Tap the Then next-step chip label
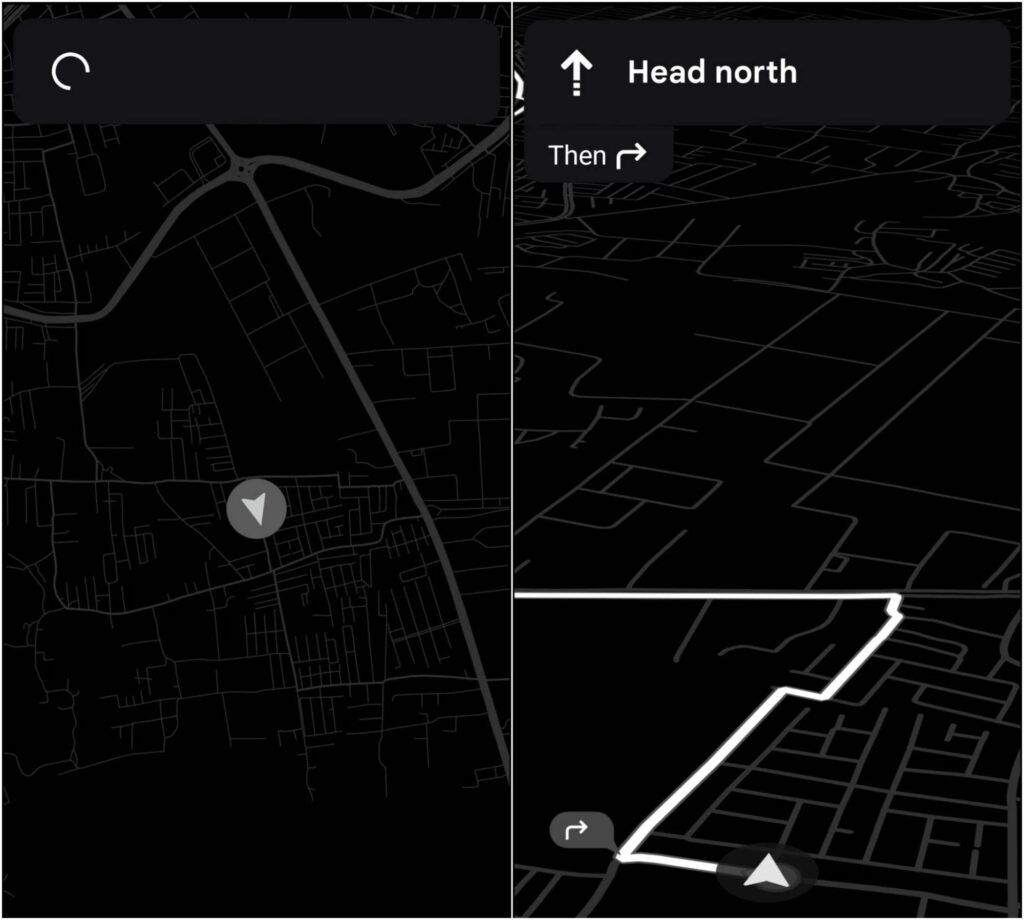This screenshot has height=920, width=1024. [577, 155]
